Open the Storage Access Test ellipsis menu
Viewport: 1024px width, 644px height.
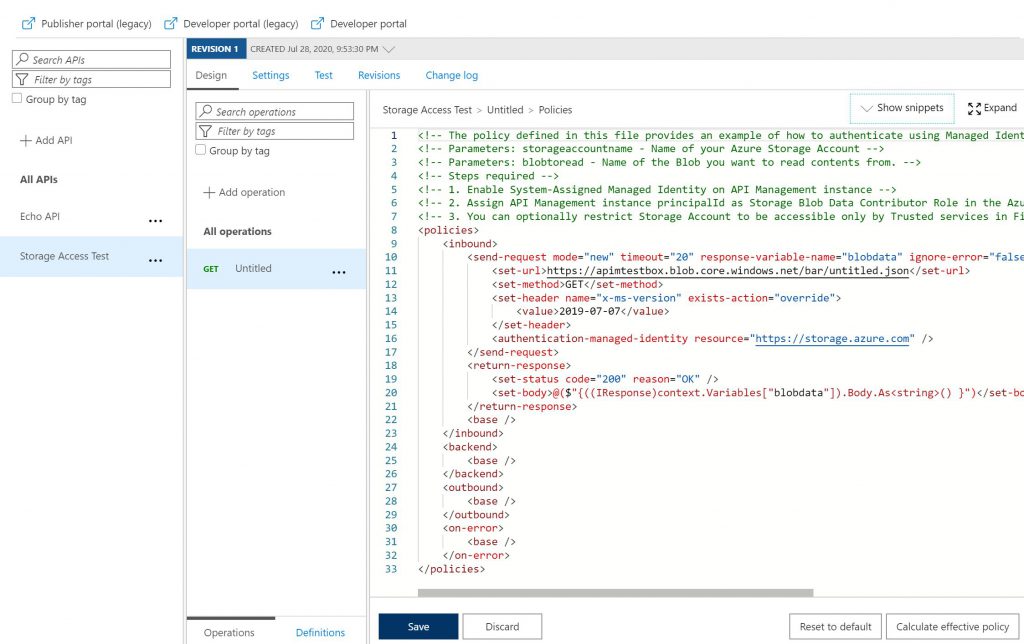[x=155, y=261]
